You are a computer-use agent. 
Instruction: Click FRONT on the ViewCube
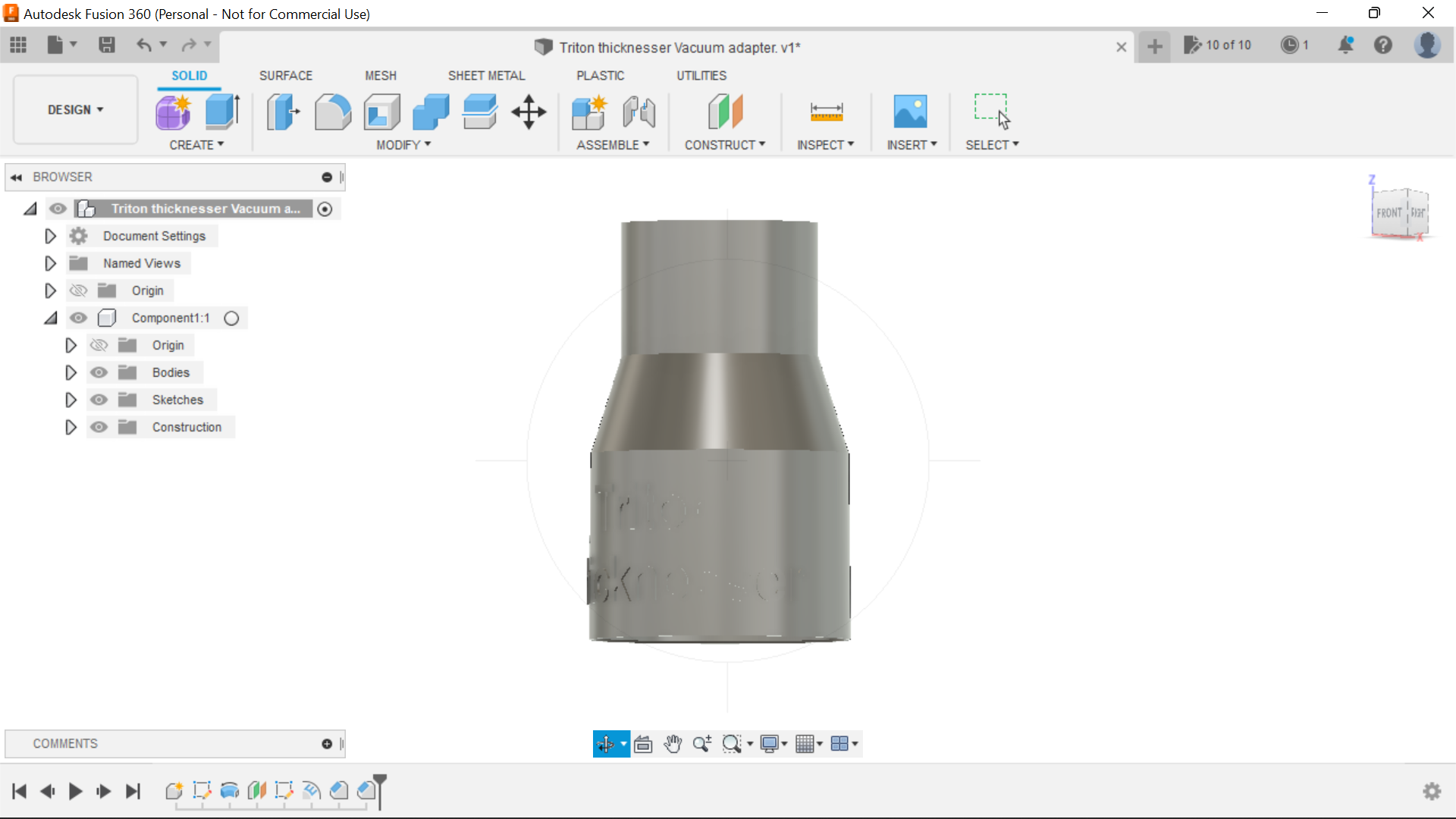1388,212
